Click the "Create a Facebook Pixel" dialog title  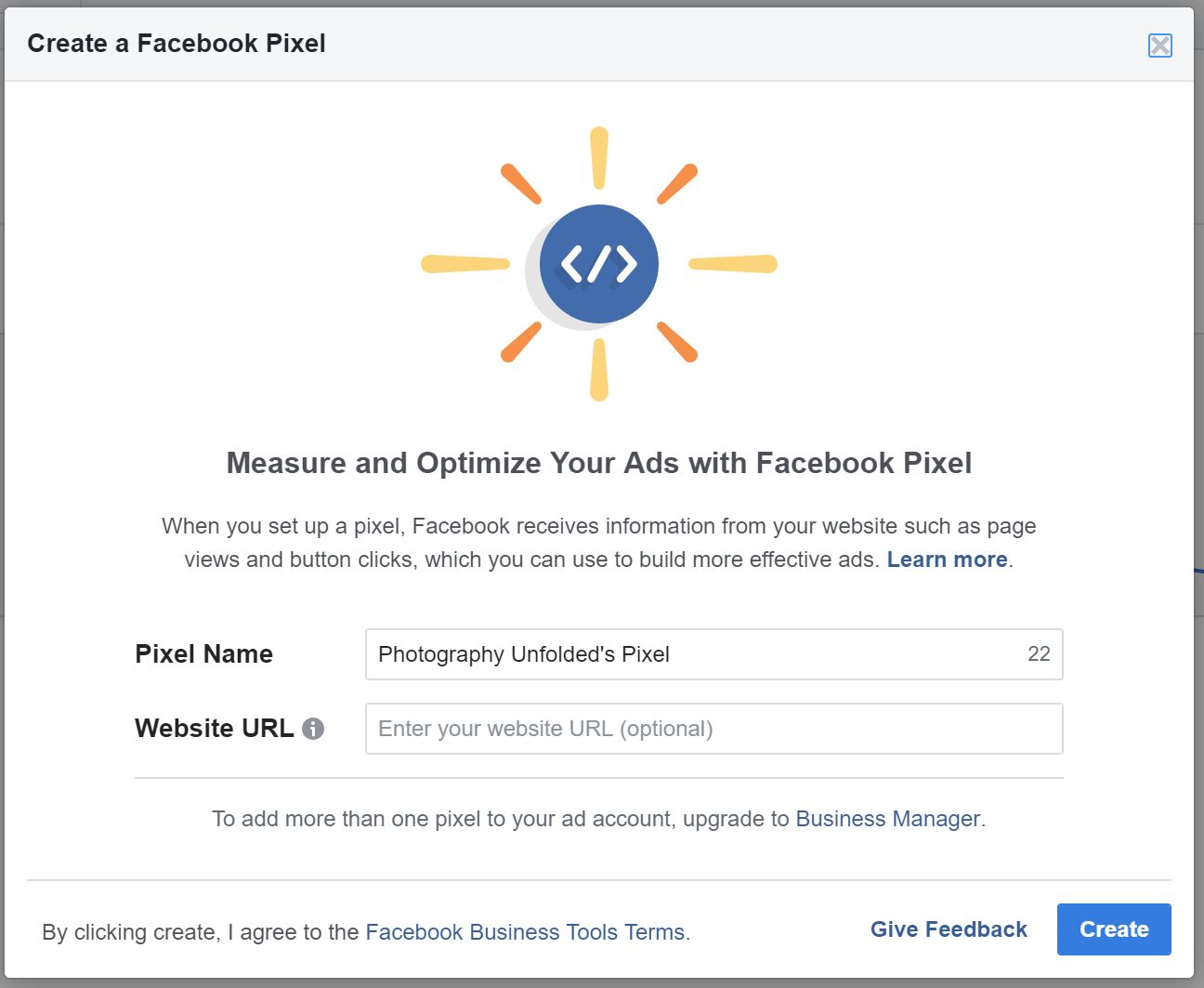tap(177, 44)
